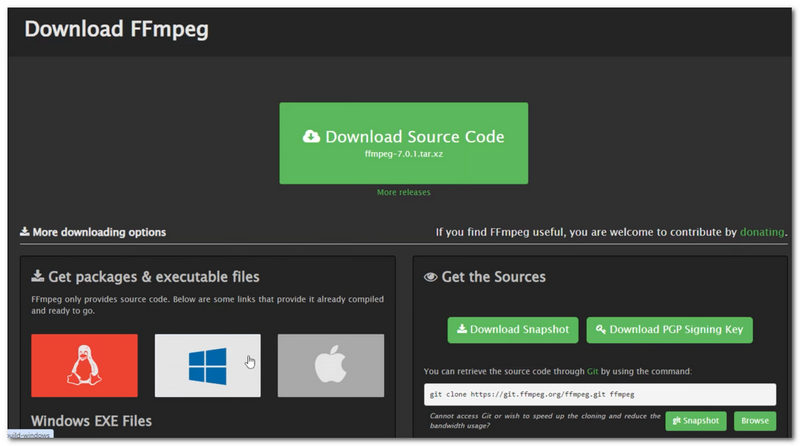Screen dimensions: 800x446
Task: Click the download icon beside Get packages heading
Action: pyautogui.click(x=37, y=277)
